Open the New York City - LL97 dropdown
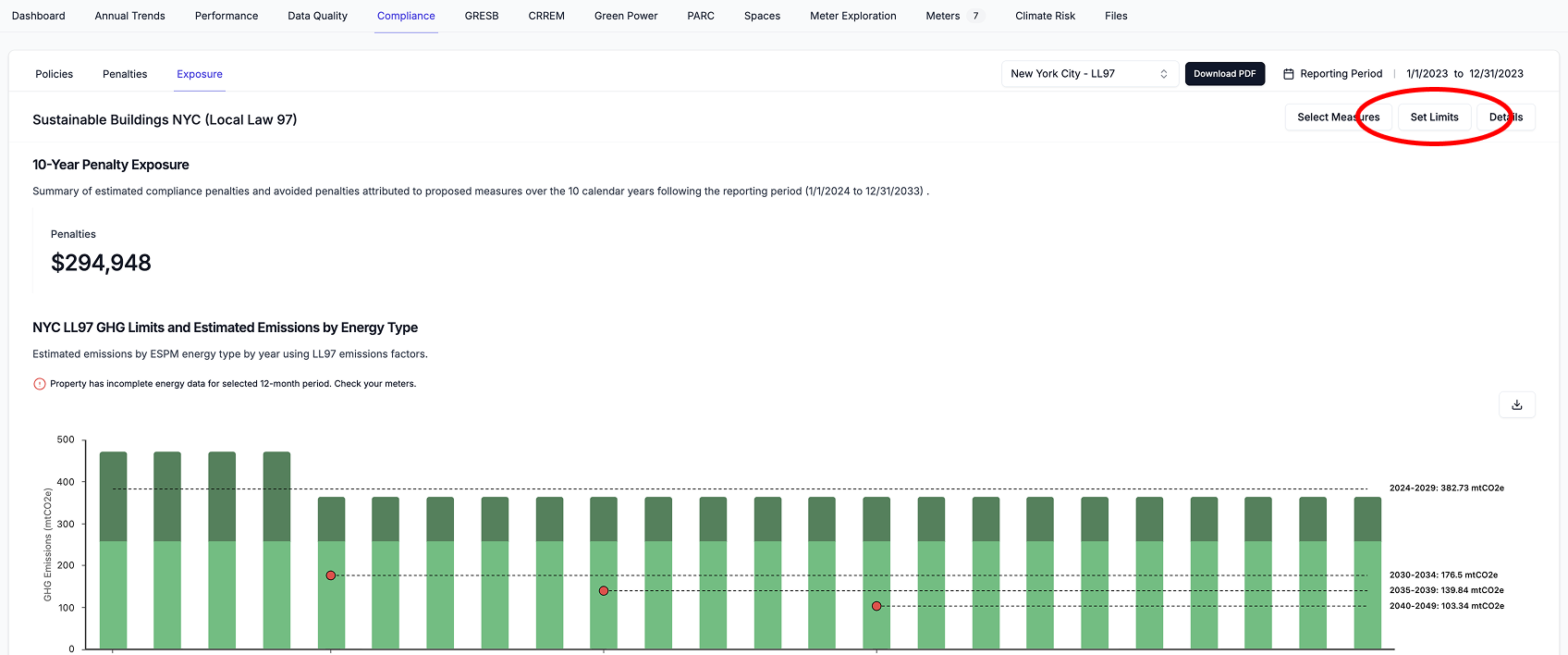Screen dimensions: 1568x655 point(1089,74)
